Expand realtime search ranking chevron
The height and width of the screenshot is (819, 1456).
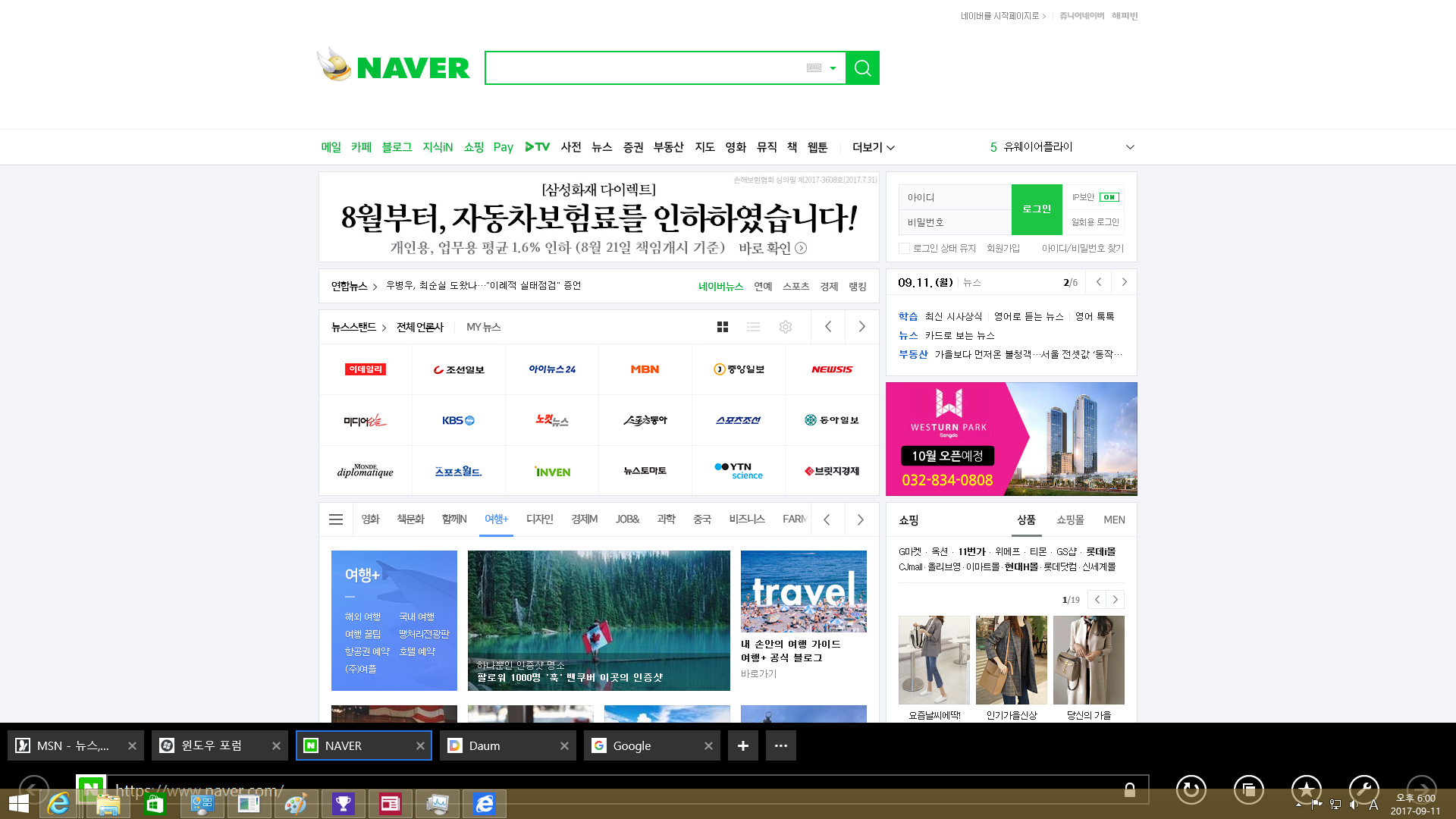[1130, 147]
